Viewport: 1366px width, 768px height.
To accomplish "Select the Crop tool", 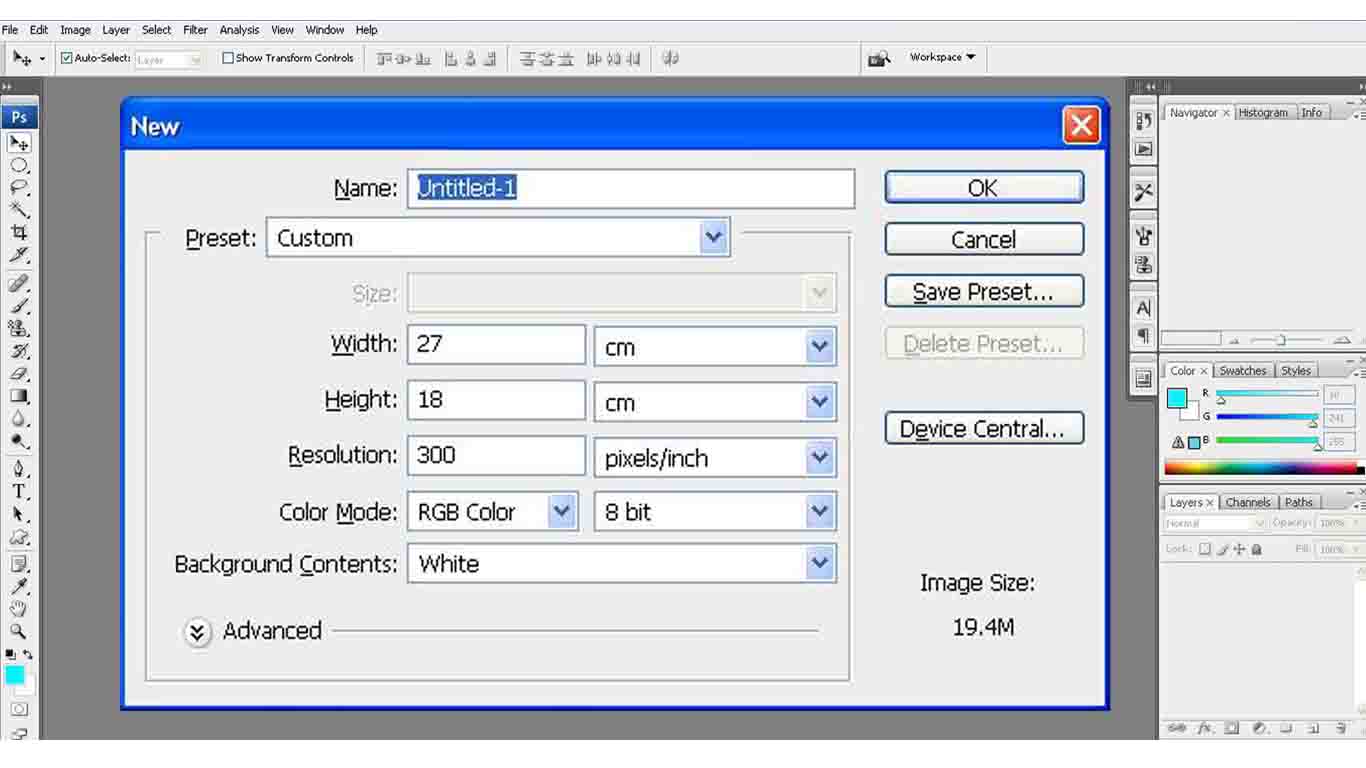I will 19,232.
